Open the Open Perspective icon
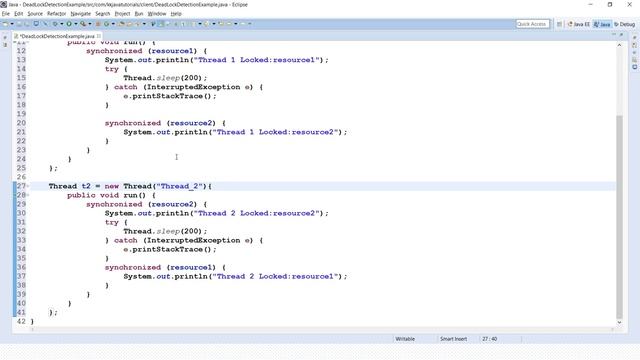 coord(559,24)
